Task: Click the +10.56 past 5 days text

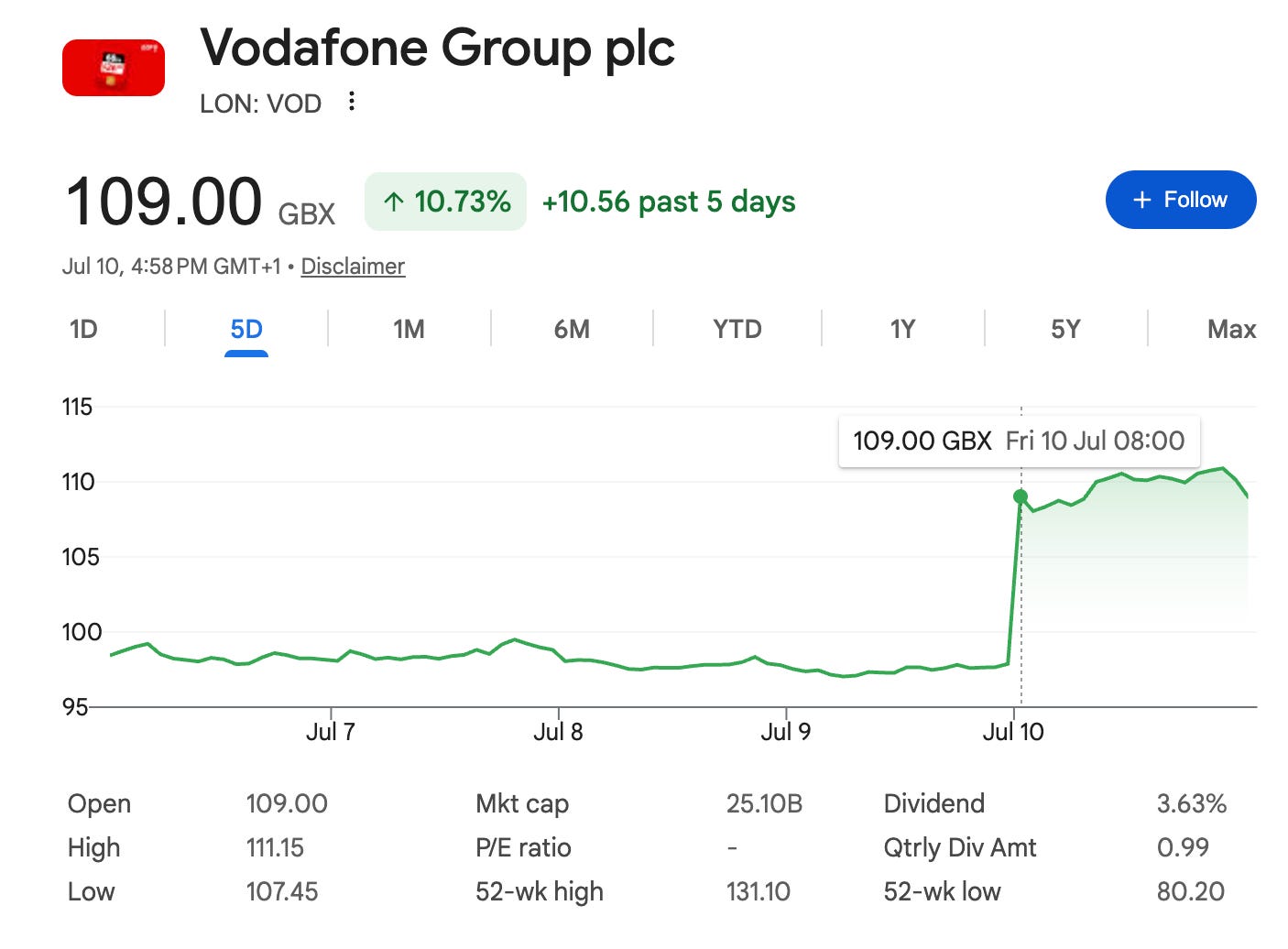Action: click(x=669, y=202)
